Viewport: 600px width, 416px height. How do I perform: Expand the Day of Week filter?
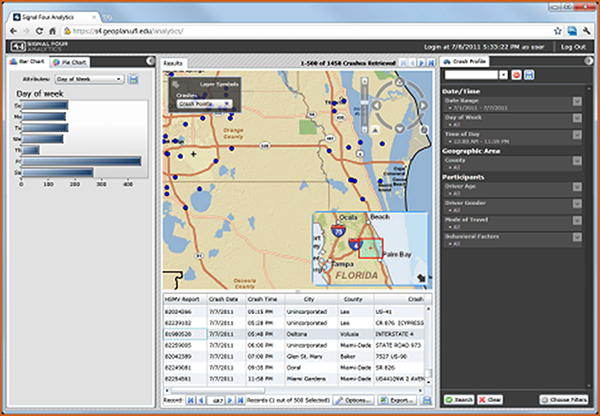tap(577, 118)
